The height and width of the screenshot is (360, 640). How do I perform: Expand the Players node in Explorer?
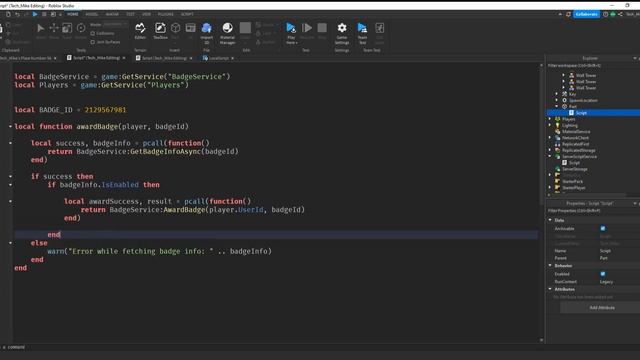(x=550, y=119)
